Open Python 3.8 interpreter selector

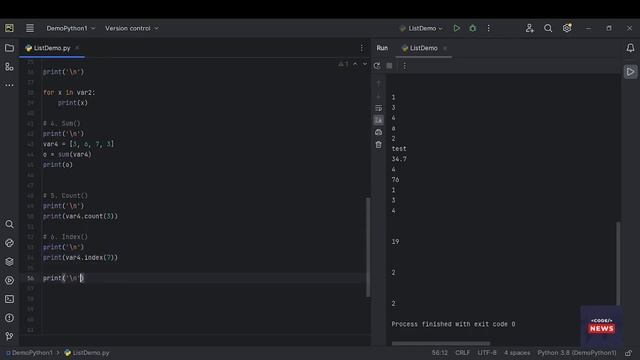coord(577,353)
